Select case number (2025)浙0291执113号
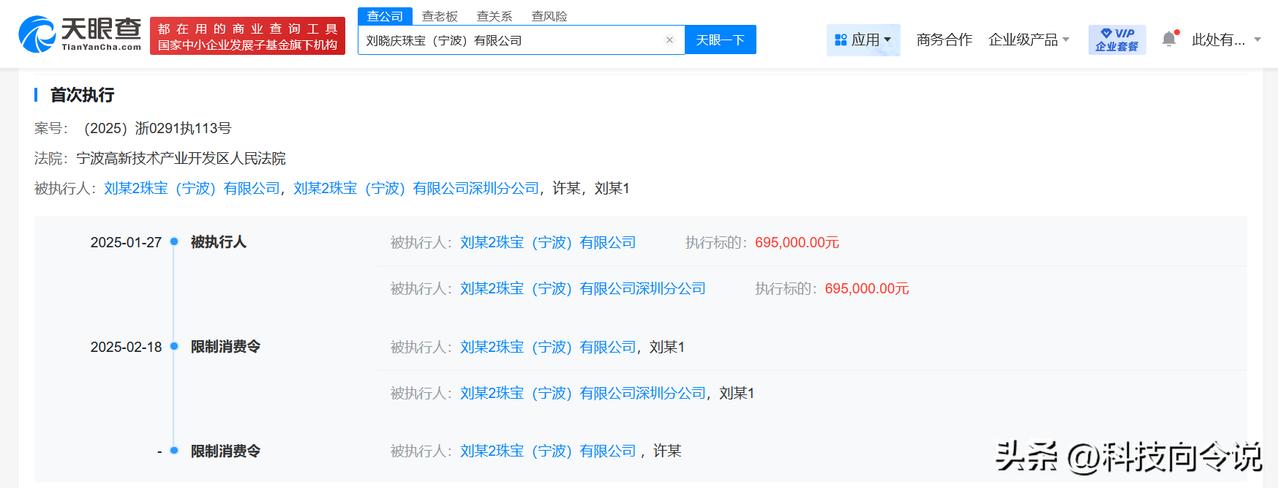Screen dimensions: 1278x488 [157, 128]
